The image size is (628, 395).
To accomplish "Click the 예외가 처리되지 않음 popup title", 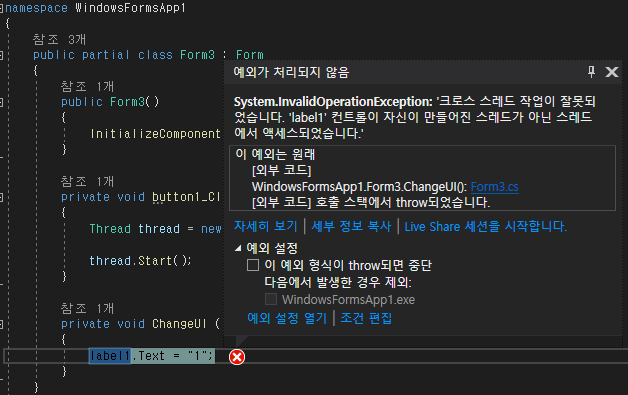I will click(x=292, y=73).
